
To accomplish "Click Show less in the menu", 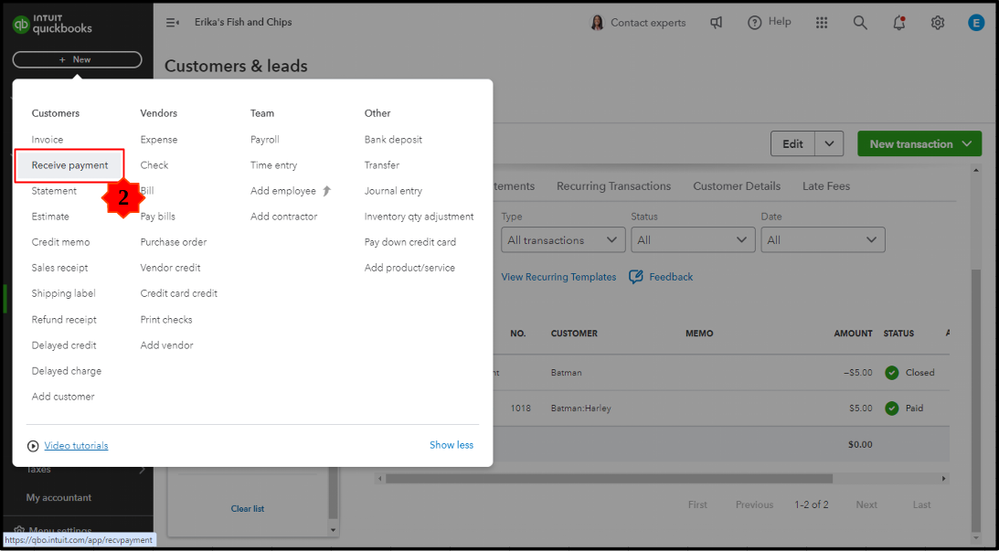I will click(451, 445).
